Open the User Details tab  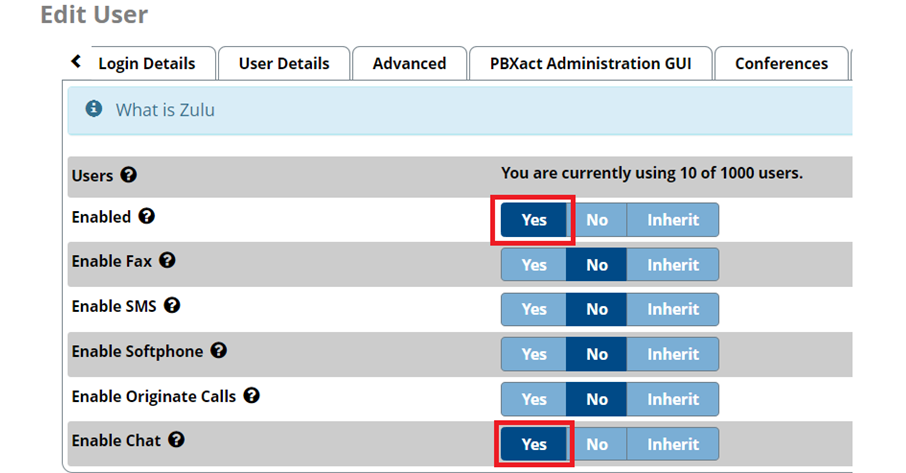(284, 63)
